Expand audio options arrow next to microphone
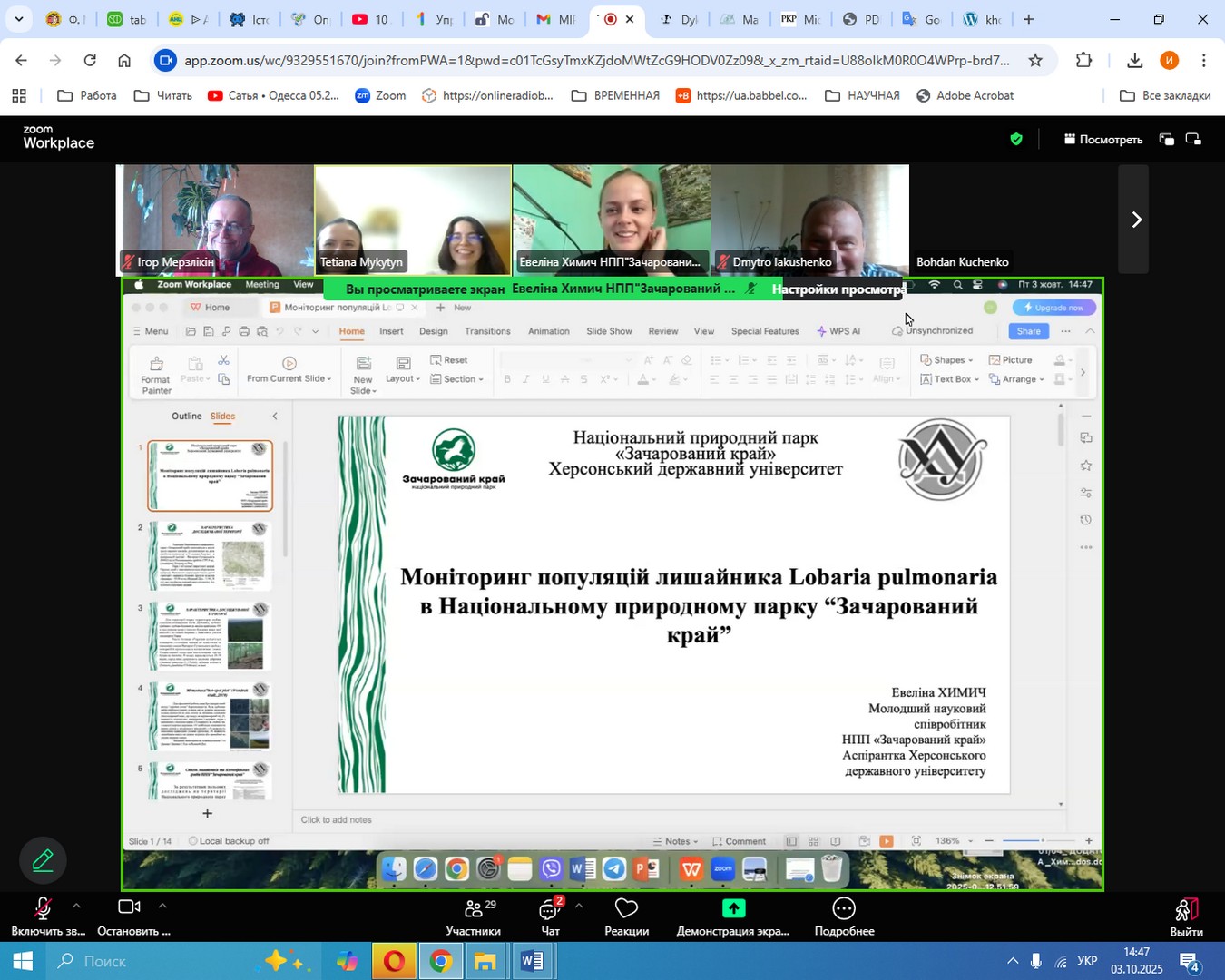 point(76,906)
